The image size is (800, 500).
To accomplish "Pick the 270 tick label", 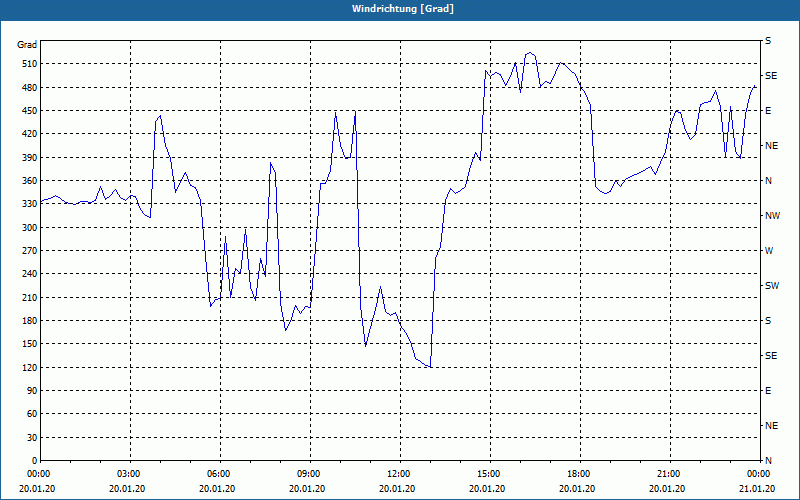I will tap(29, 251).
